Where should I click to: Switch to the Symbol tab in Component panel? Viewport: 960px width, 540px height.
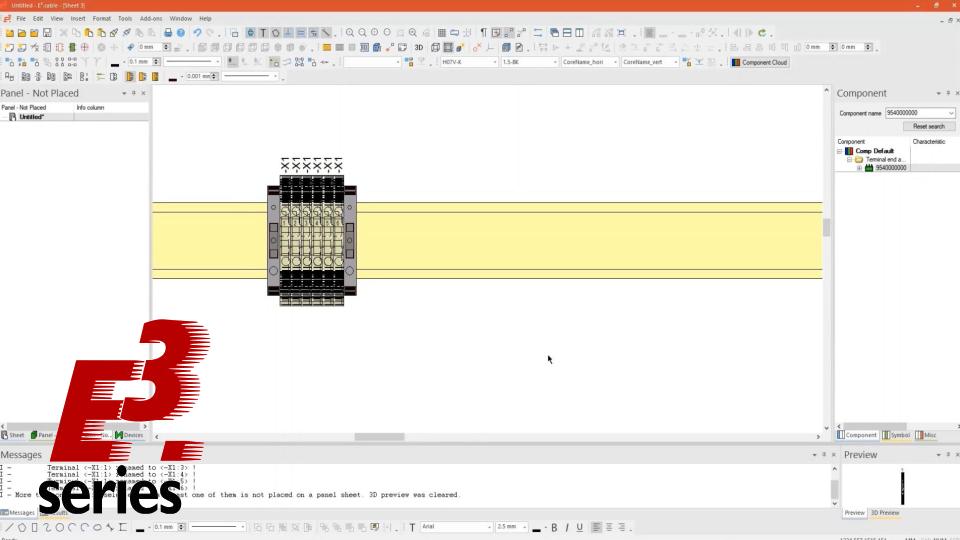click(896, 435)
